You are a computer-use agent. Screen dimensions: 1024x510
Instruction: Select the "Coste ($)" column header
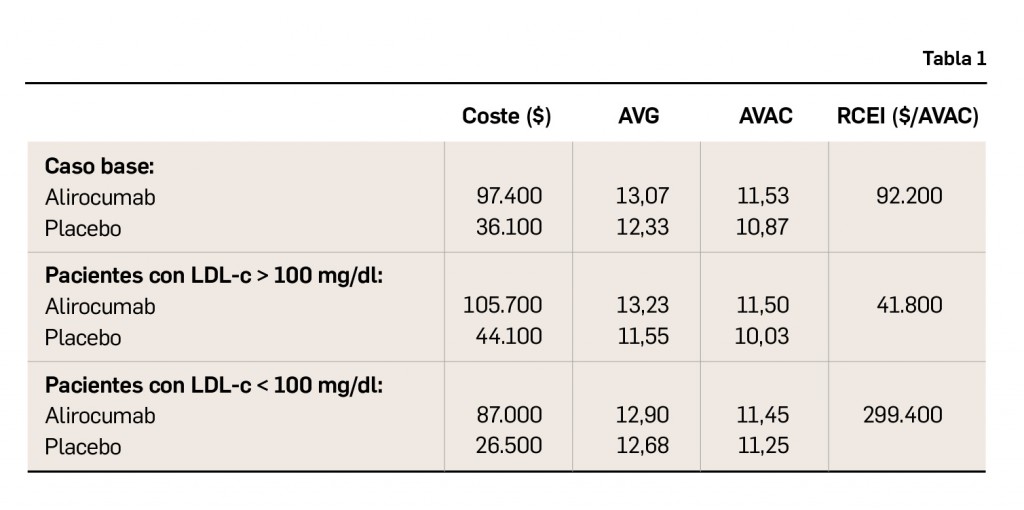point(506,116)
